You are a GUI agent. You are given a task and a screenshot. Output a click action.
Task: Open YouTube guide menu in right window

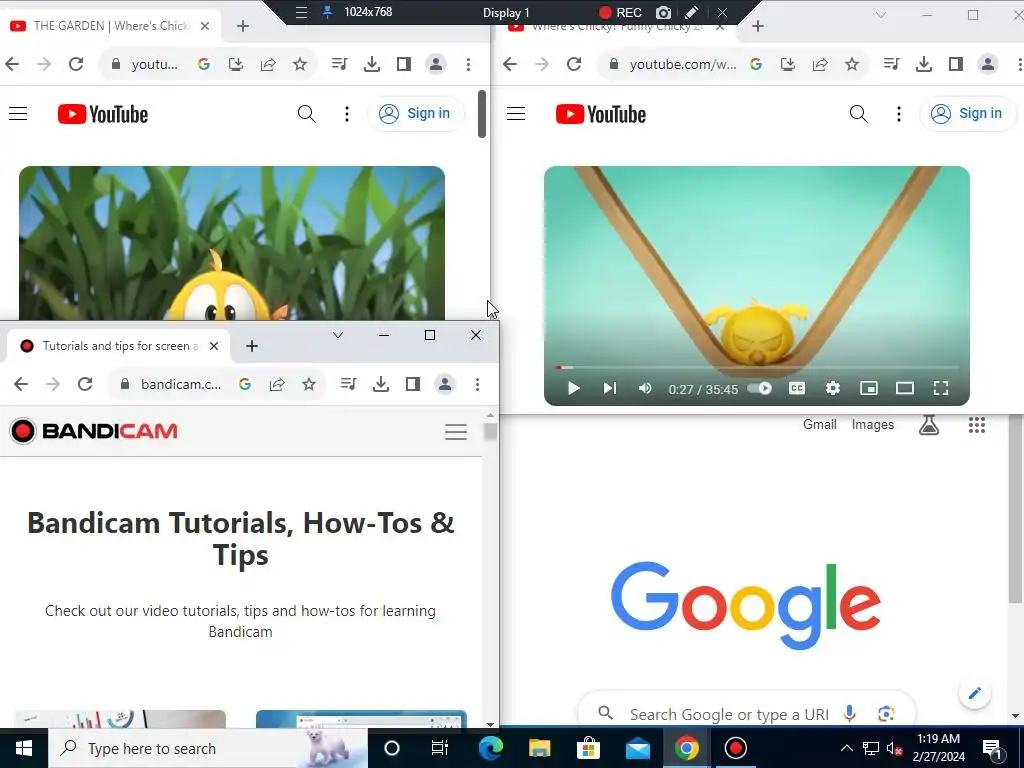pyautogui.click(x=516, y=114)
